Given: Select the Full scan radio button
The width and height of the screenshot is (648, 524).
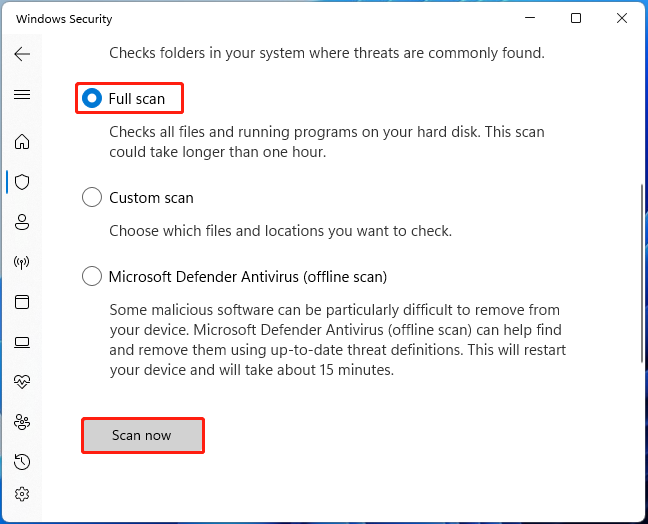Looking at the screenshot, I should tap(92, 98).
